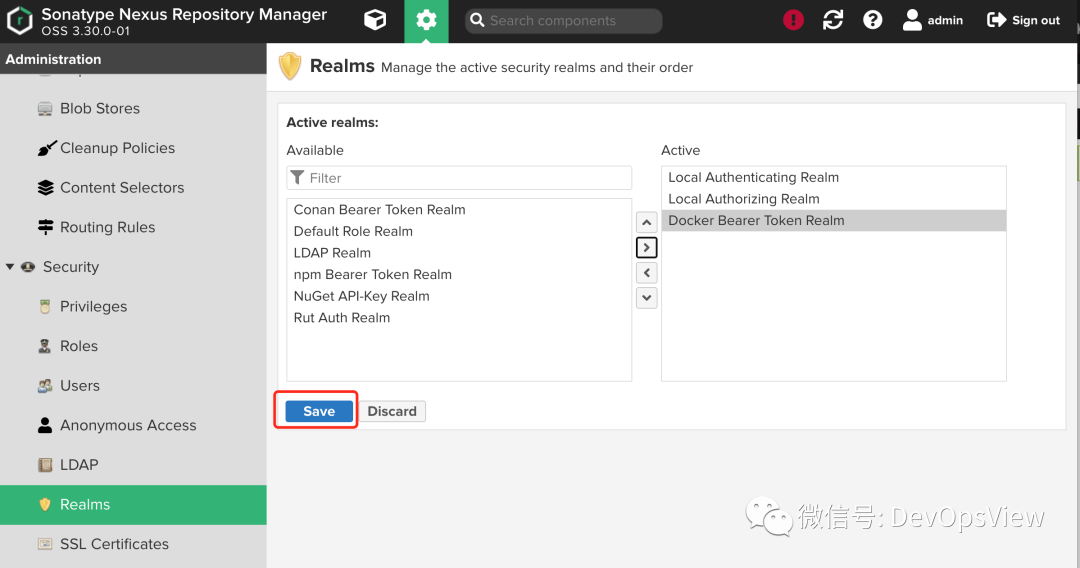Click the refresh icon in header
1080x568 pixels.
click(x=833, y=20)
